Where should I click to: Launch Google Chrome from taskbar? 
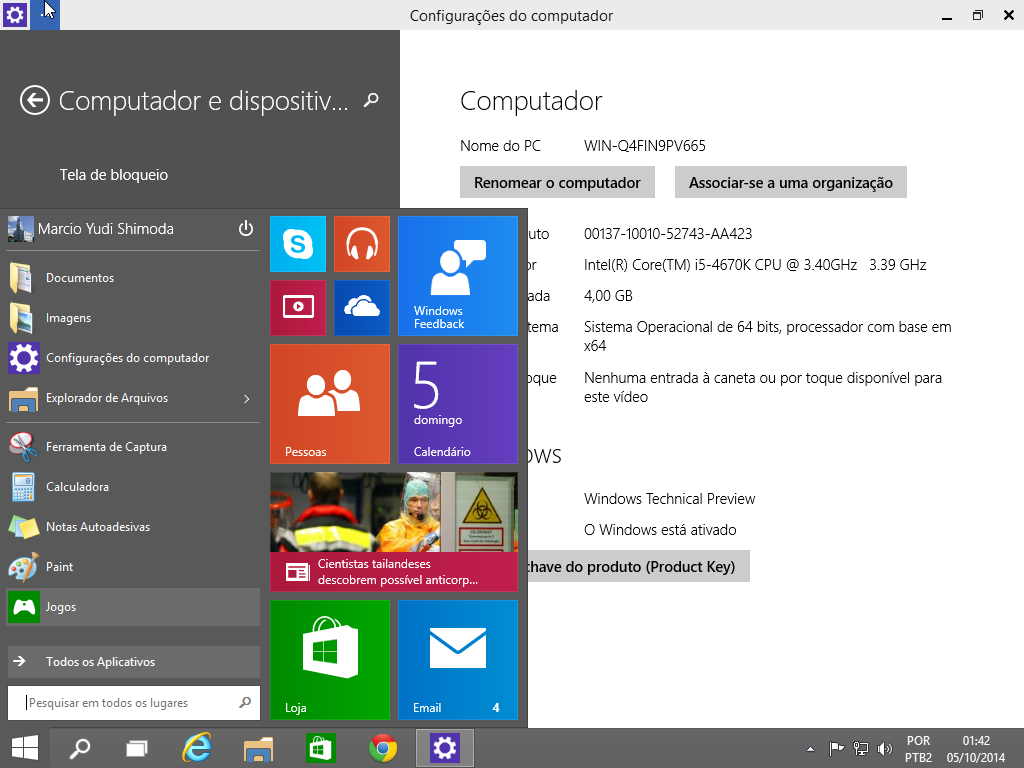click(383, 748)
